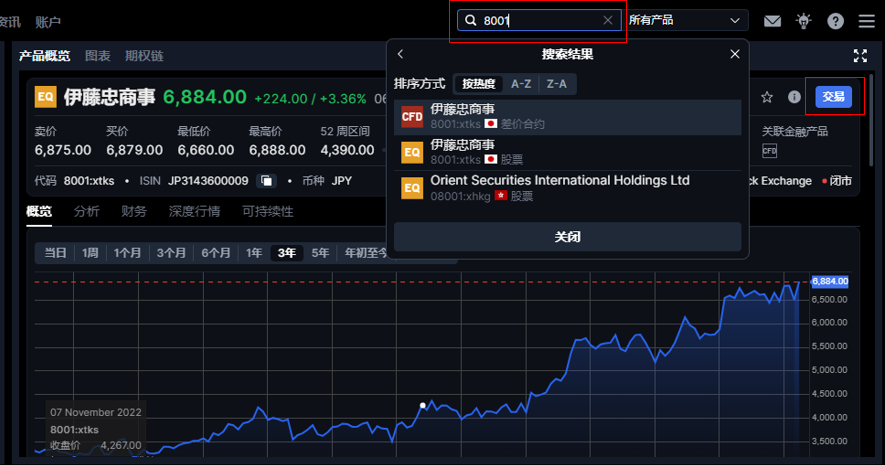
Task: Click the blue 交易 trade button
Action: tap(834, 96)
